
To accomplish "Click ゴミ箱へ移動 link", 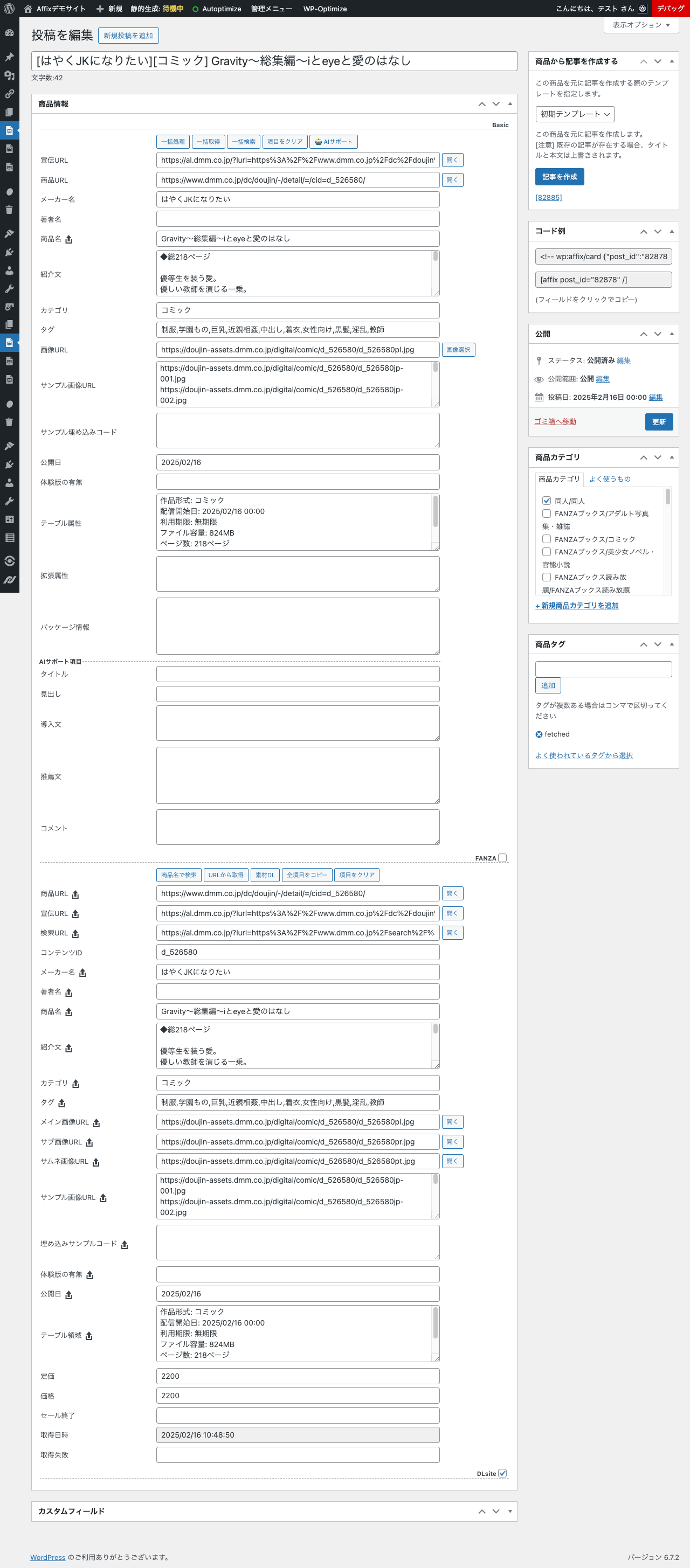I will point(555,422).
